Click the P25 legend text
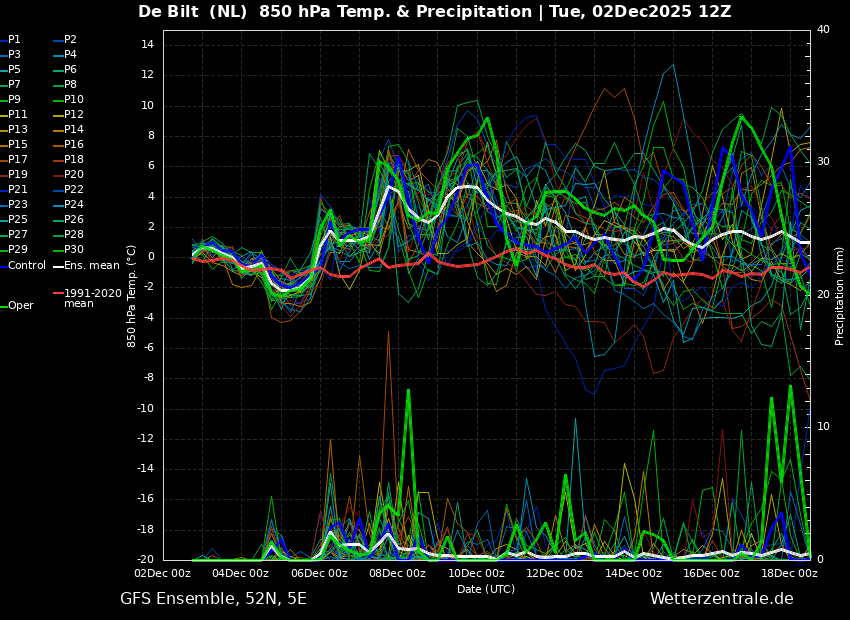This screenshot has width=850, height=620. (x=17, y=219)
